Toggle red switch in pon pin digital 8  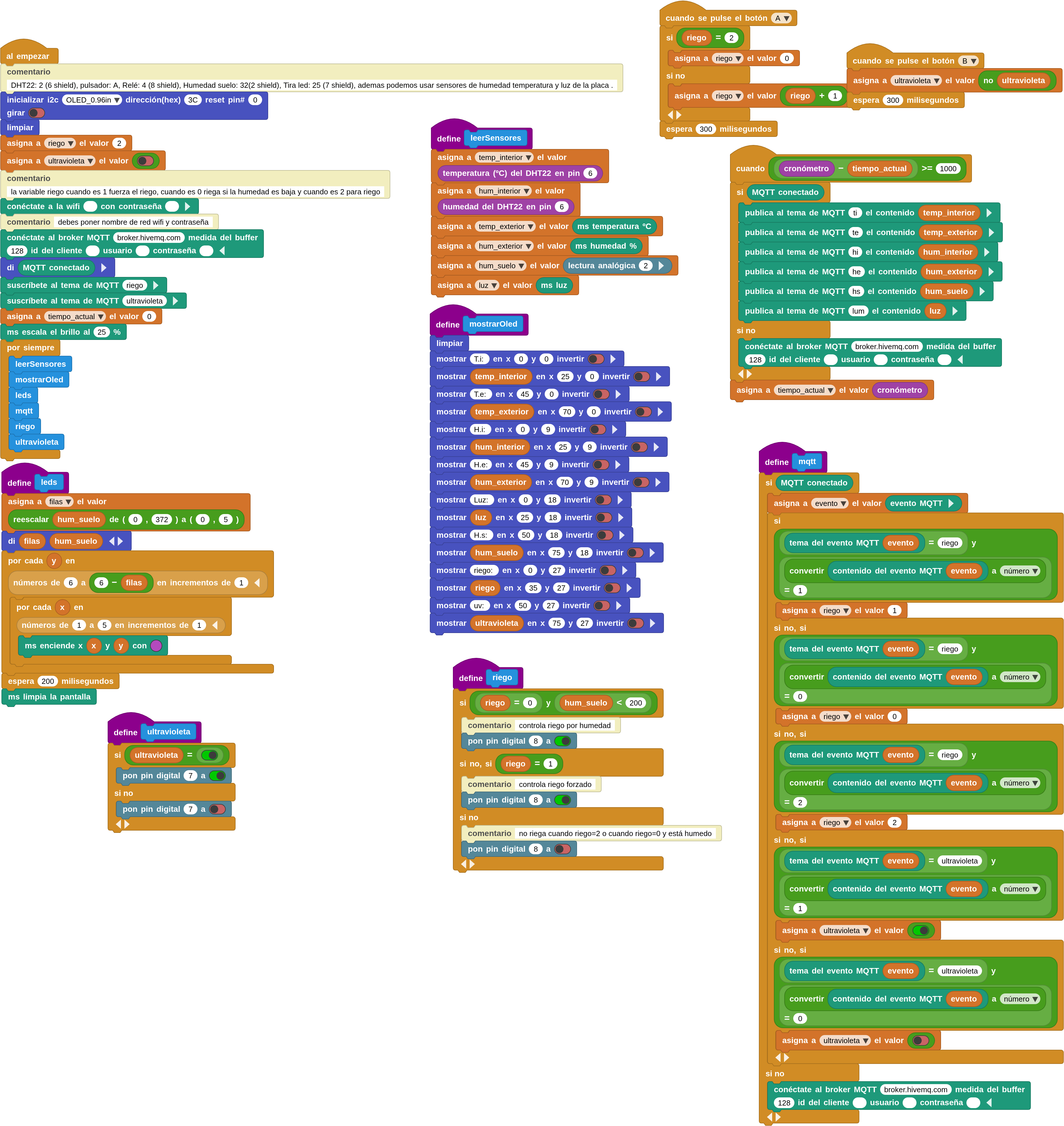pyautogui.click(x=563, y=849)
